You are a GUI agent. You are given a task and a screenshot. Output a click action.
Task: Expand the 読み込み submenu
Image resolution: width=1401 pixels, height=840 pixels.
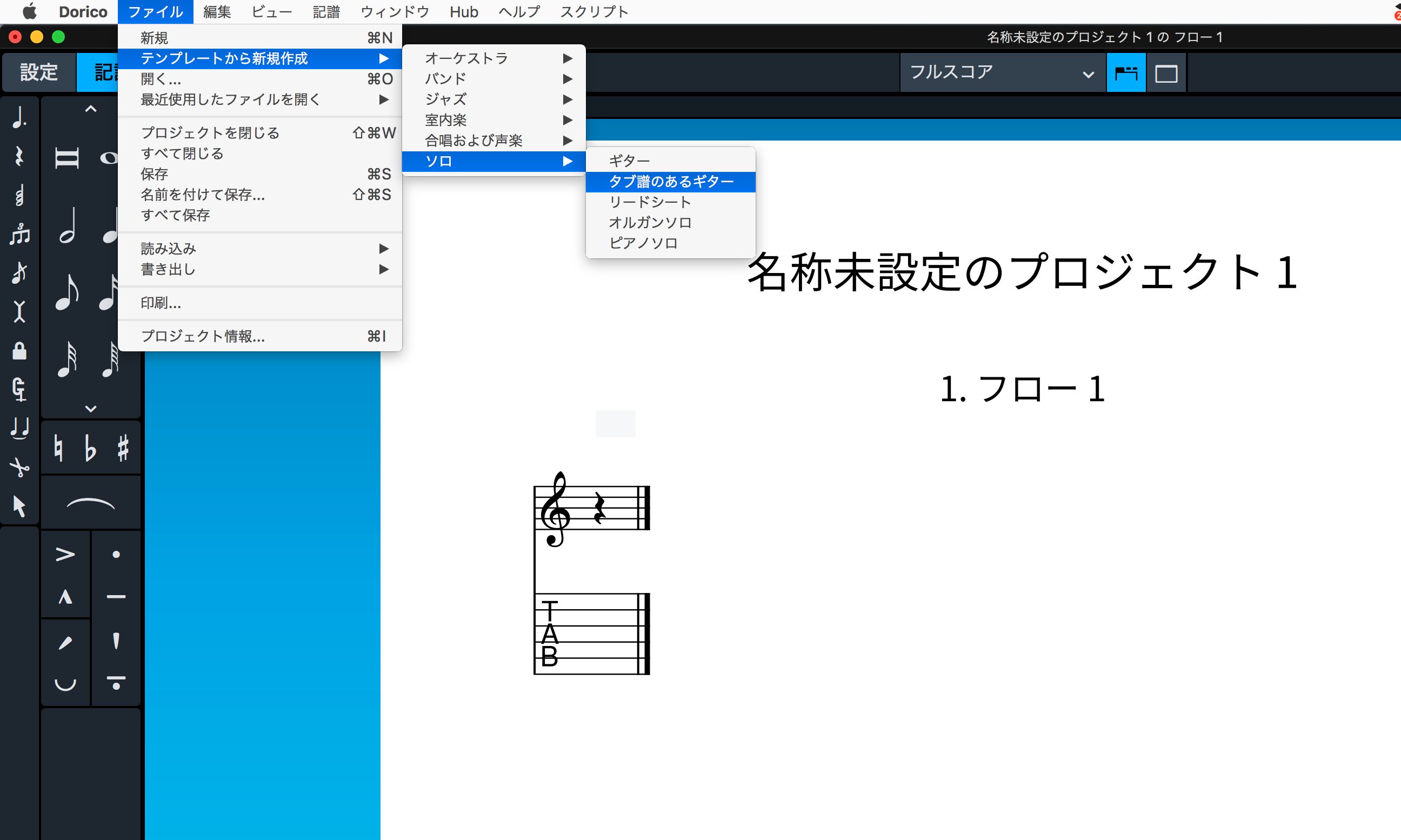tap(261, 249)
